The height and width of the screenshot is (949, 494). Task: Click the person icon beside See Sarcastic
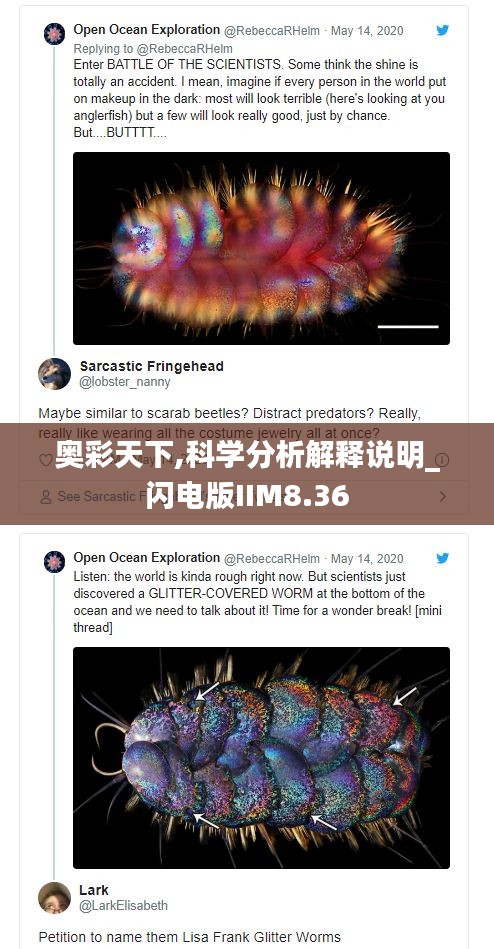45,497
